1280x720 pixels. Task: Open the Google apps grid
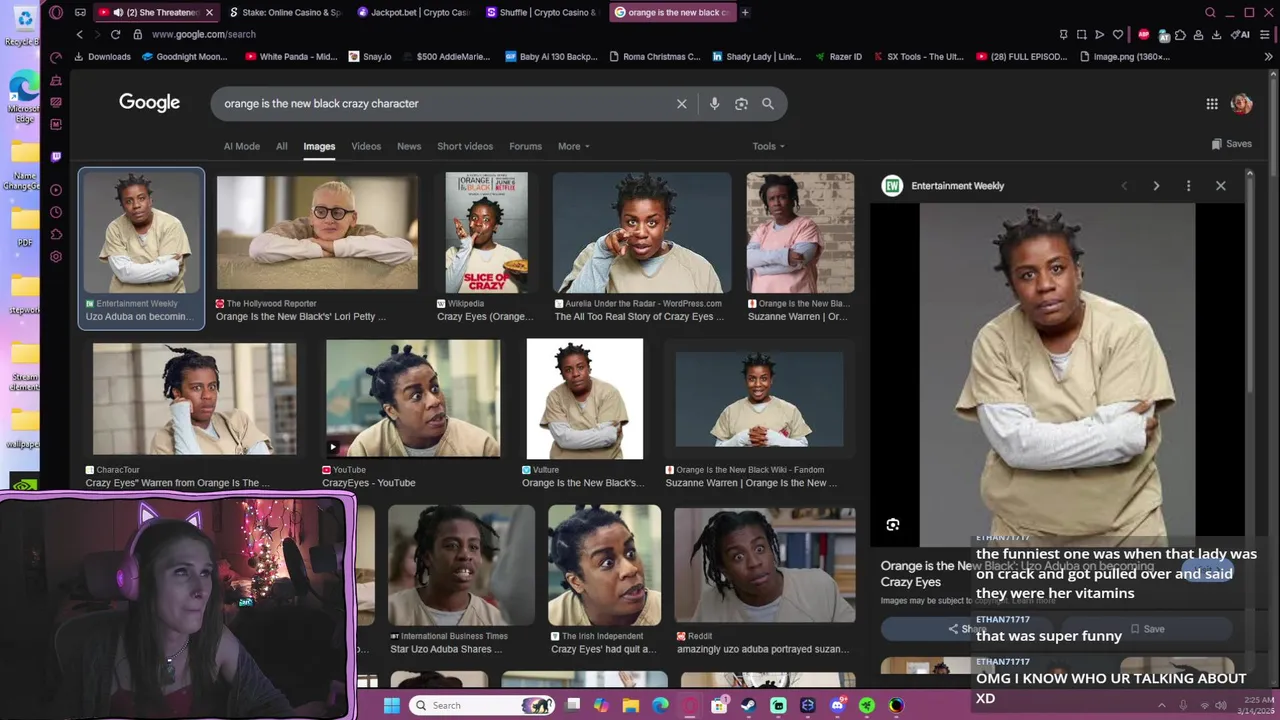pyautogui.click(x=1212, y=104)
